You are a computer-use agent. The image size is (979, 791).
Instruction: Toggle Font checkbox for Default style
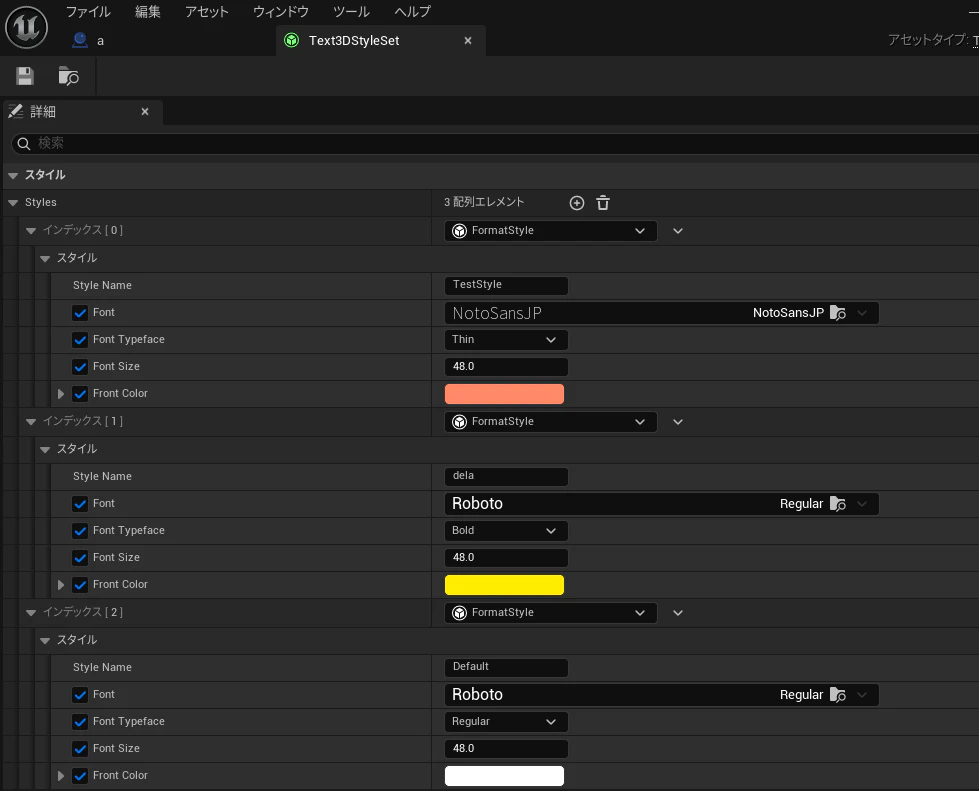coord(80,695)
